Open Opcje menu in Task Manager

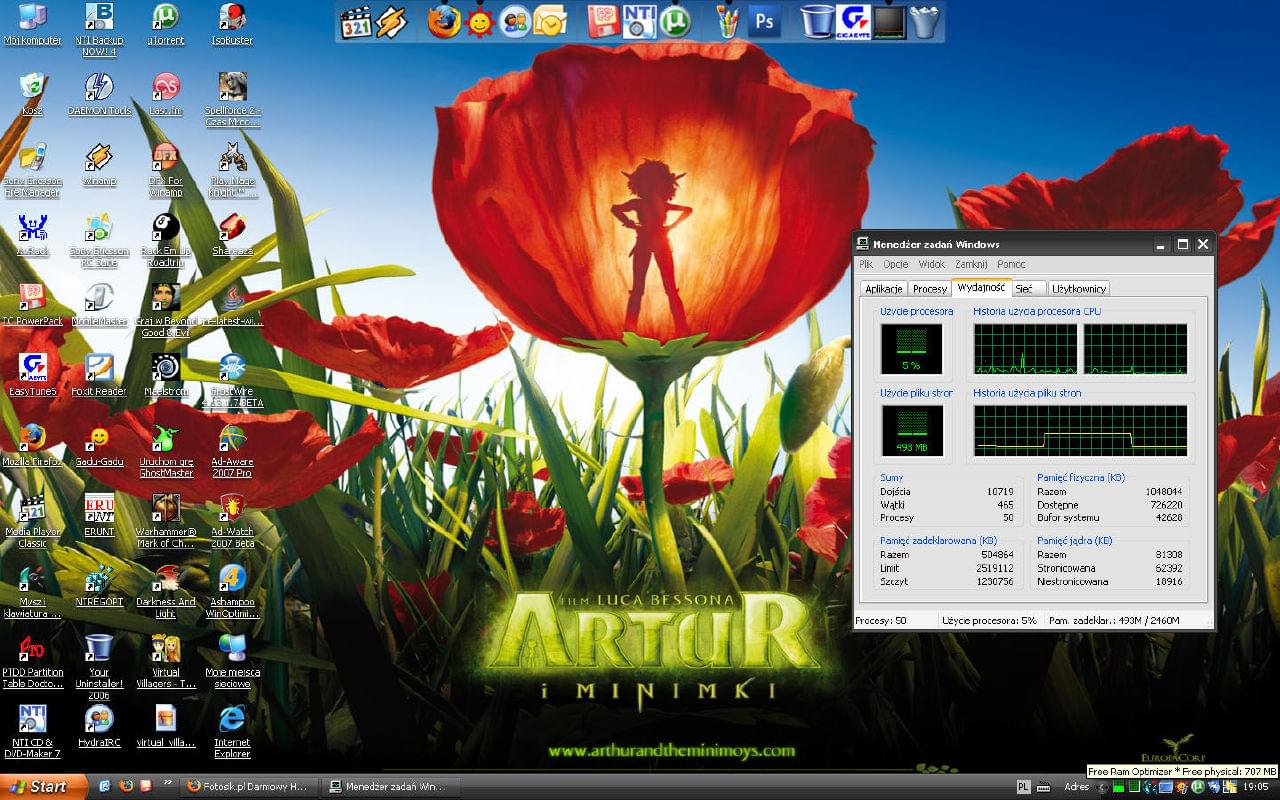coord(895,265)
